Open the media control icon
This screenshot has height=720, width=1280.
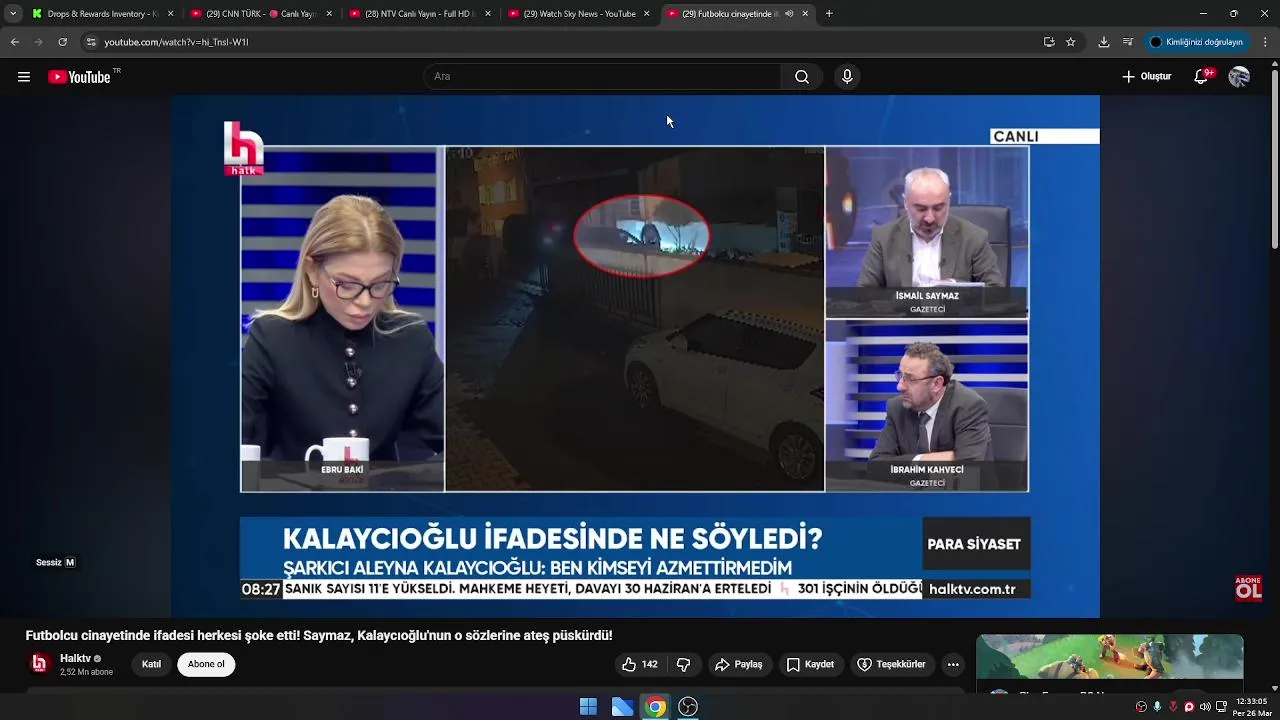[1128, 42]
